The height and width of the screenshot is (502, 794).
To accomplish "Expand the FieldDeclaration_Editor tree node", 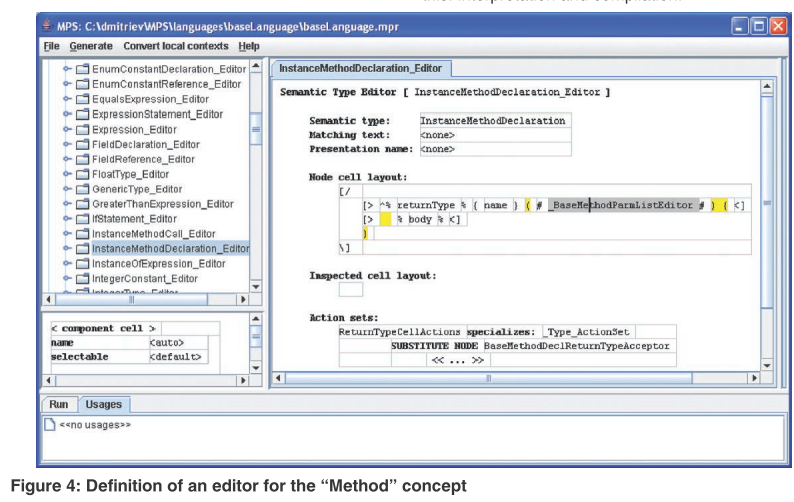I will [67, 144].
